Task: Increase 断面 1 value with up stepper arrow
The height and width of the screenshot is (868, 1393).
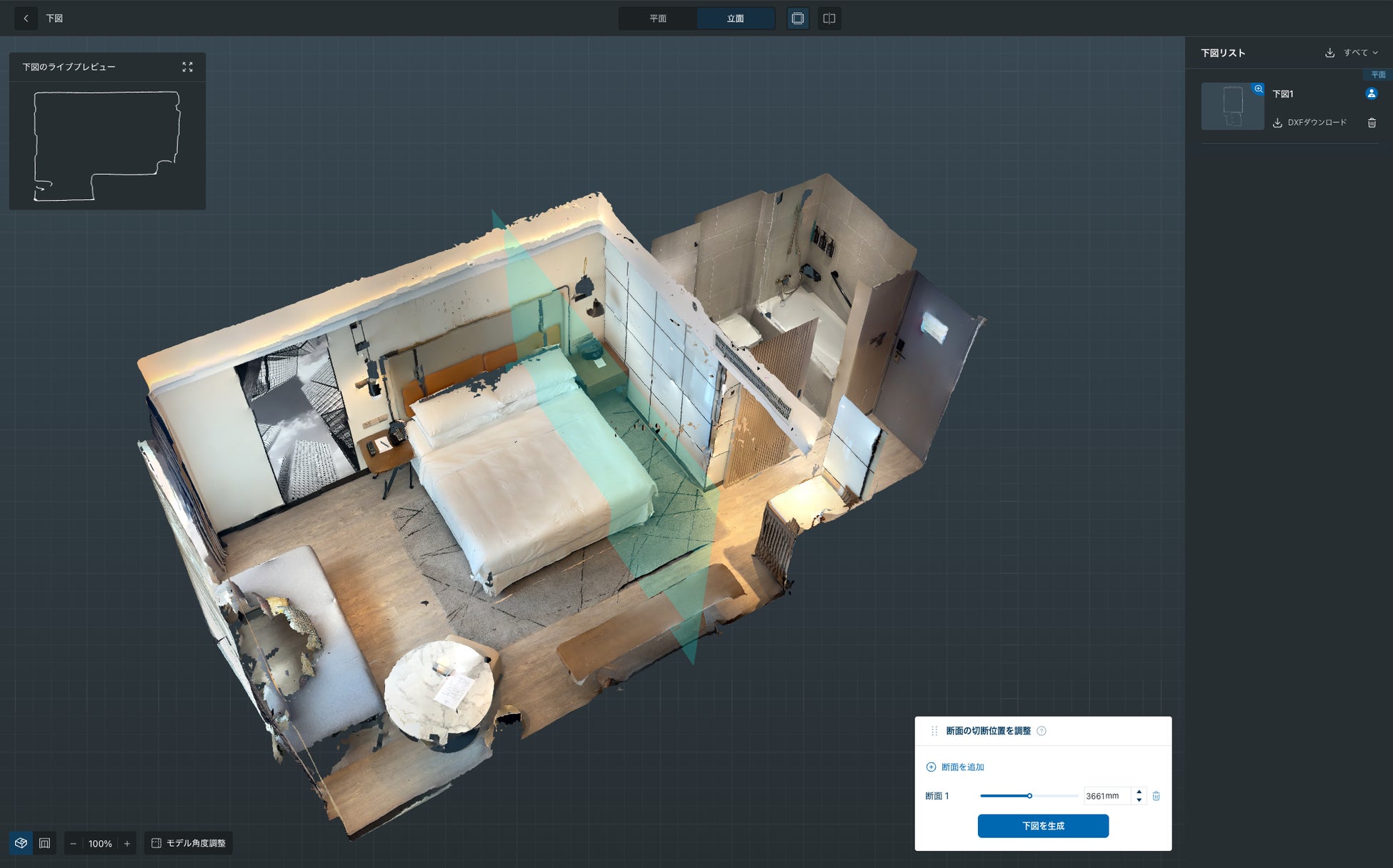Action: [1139, 792]
